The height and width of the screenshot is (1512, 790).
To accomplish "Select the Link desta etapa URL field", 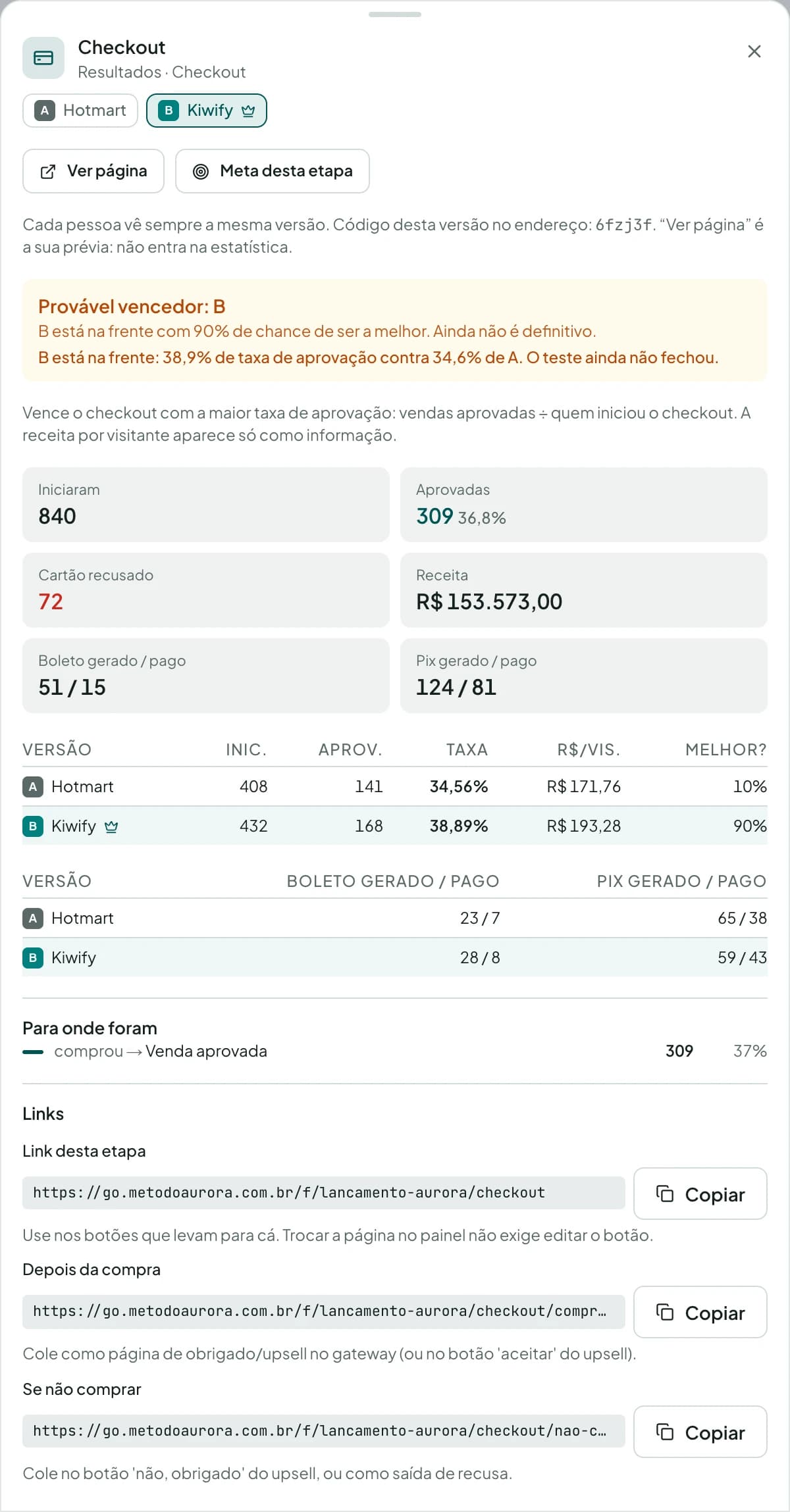I will click(323, 1193).
